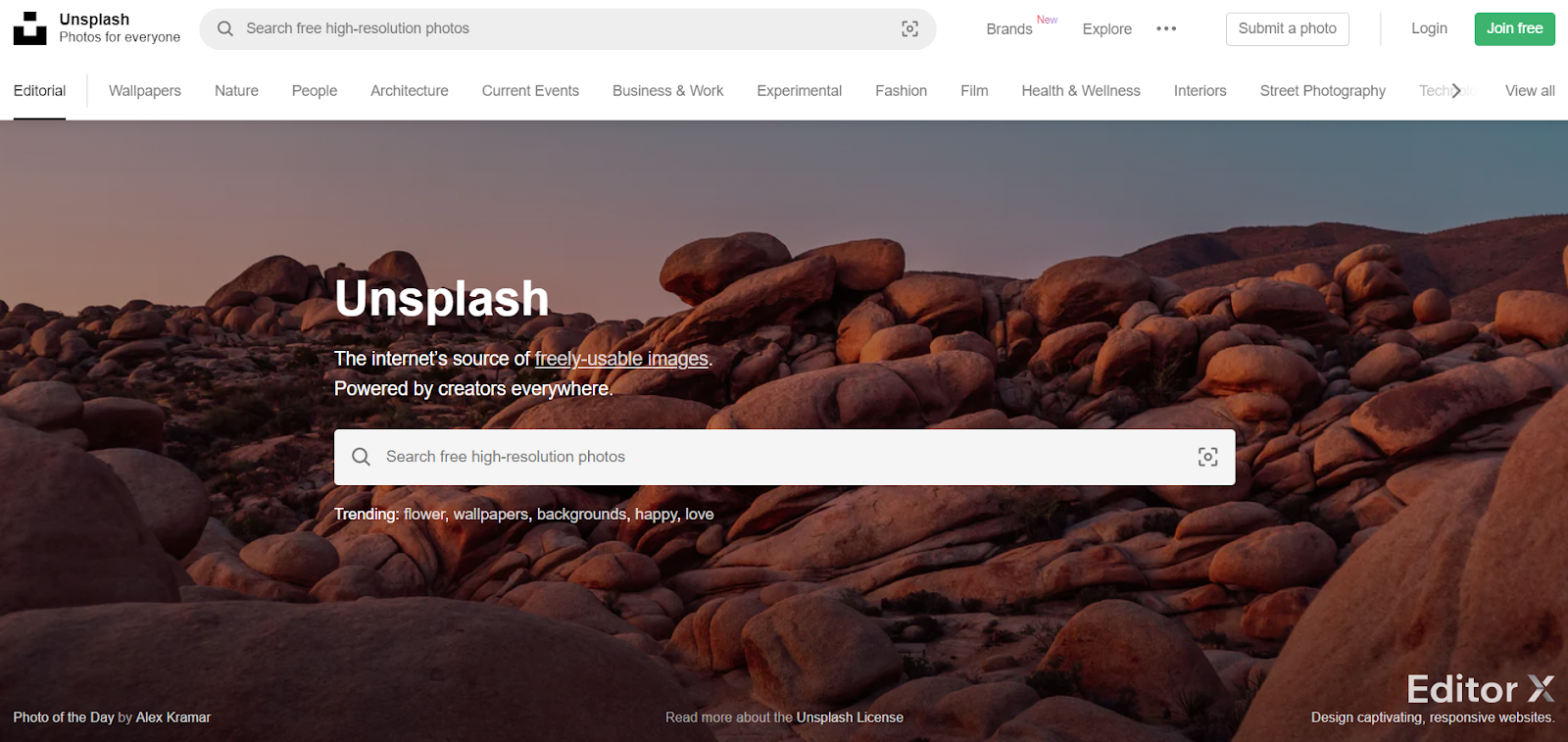Open the Current Events topic
The width and height of the screenshot is (1568, 742).
pyautogui.click(x=530, y=90)
